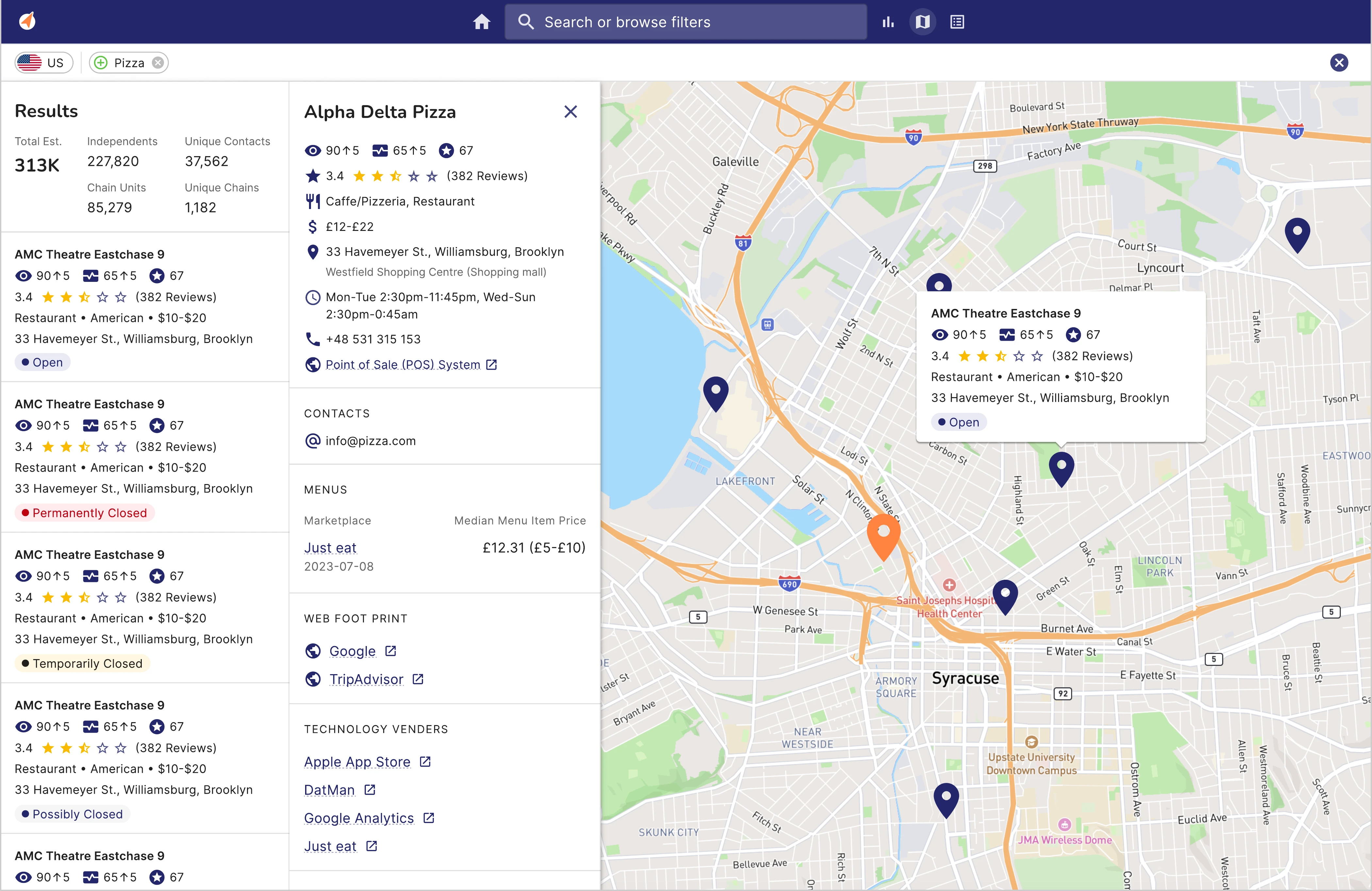Open the bar chart view icon
The height and width of the screenshot is (891, 1372).
pos(888,22)
